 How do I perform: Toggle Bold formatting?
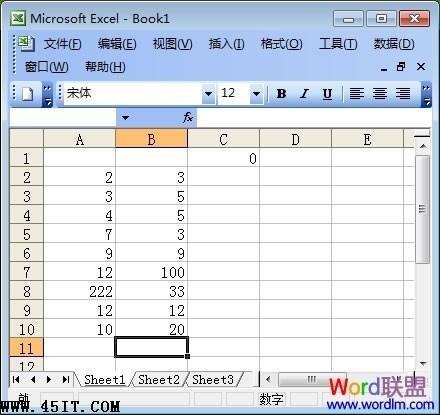281,94
